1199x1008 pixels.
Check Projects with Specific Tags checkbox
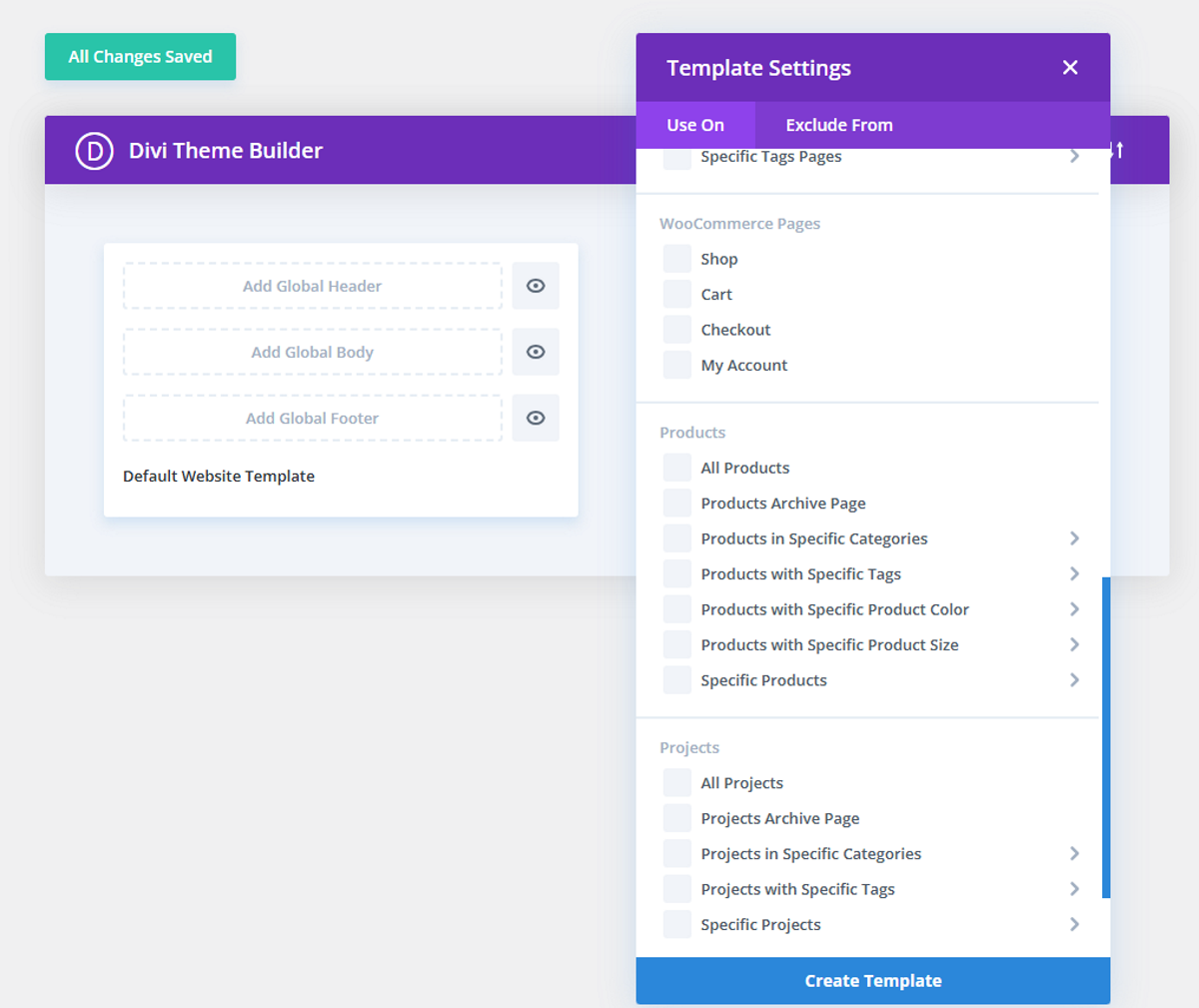(677, 889)
